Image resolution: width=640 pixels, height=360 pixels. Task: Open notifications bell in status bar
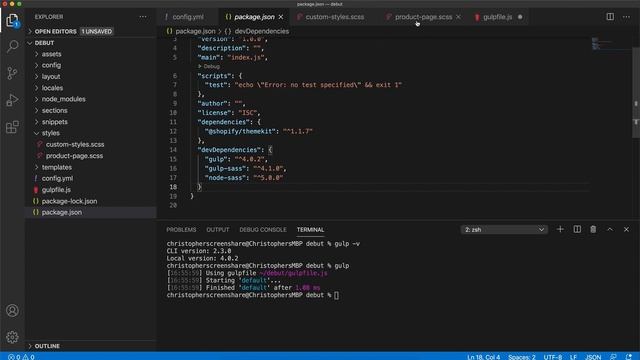point(629,357)
